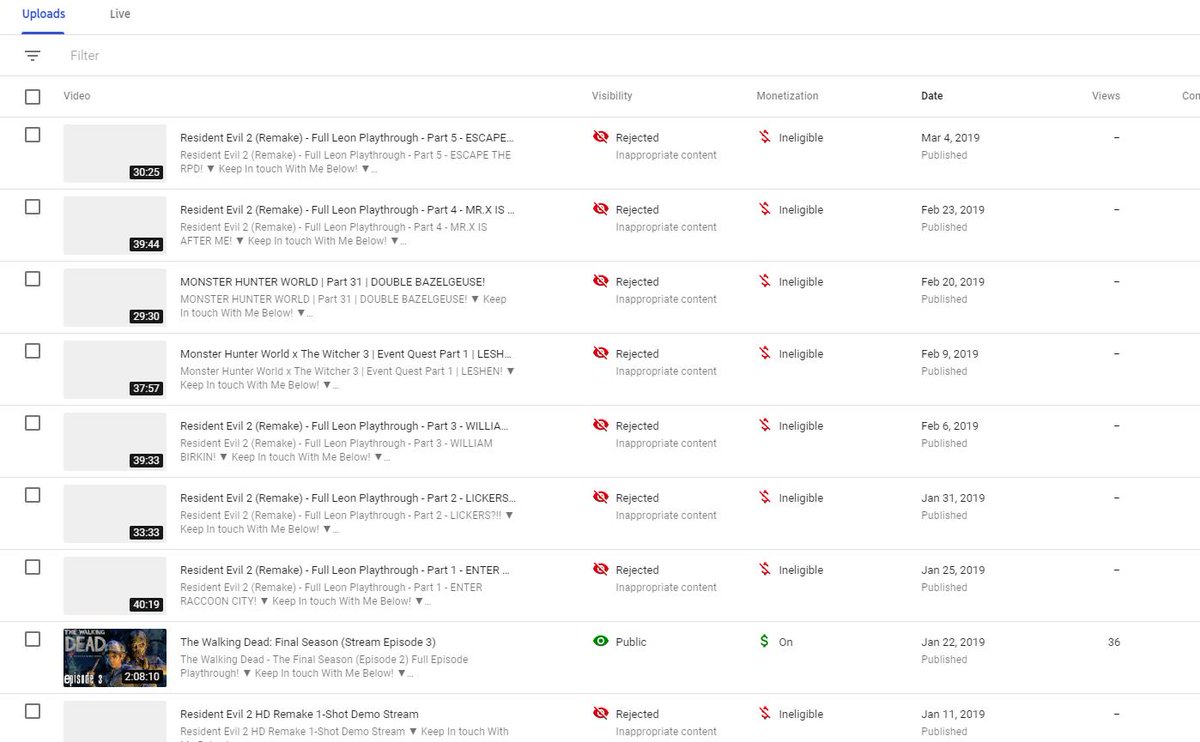Viewport: 1200px width, 742px height.
Task: Toggle the select-all videos checkbox
Action: tap(33, 97)
